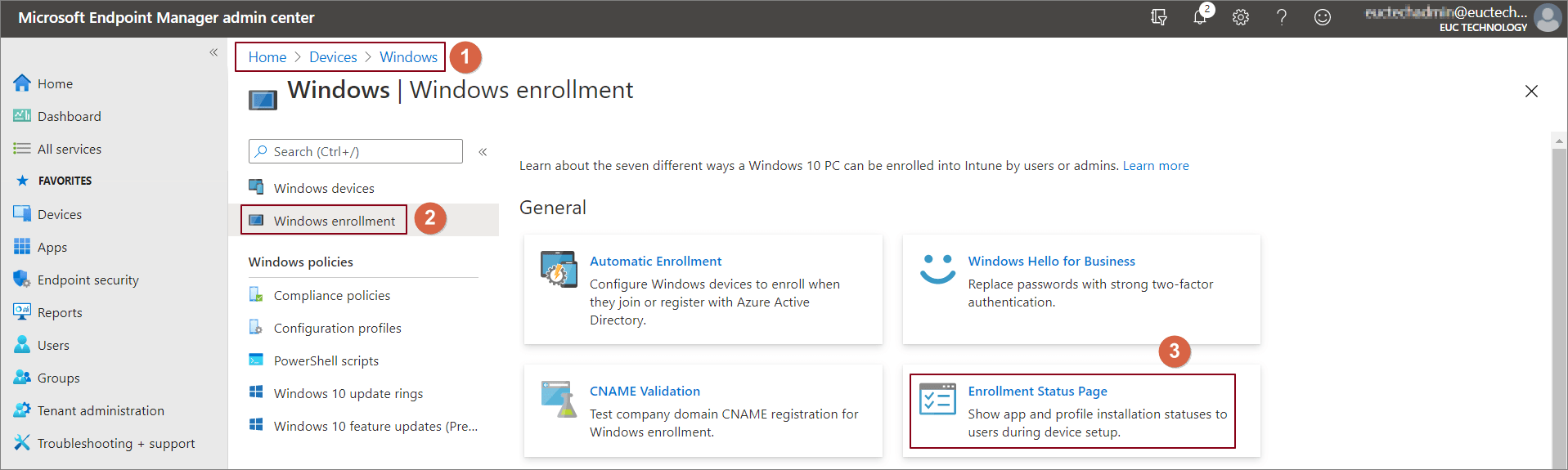This screenshot has width=1568, height=470.
Task: Open the Reports icon
Action: pos(22,312)
